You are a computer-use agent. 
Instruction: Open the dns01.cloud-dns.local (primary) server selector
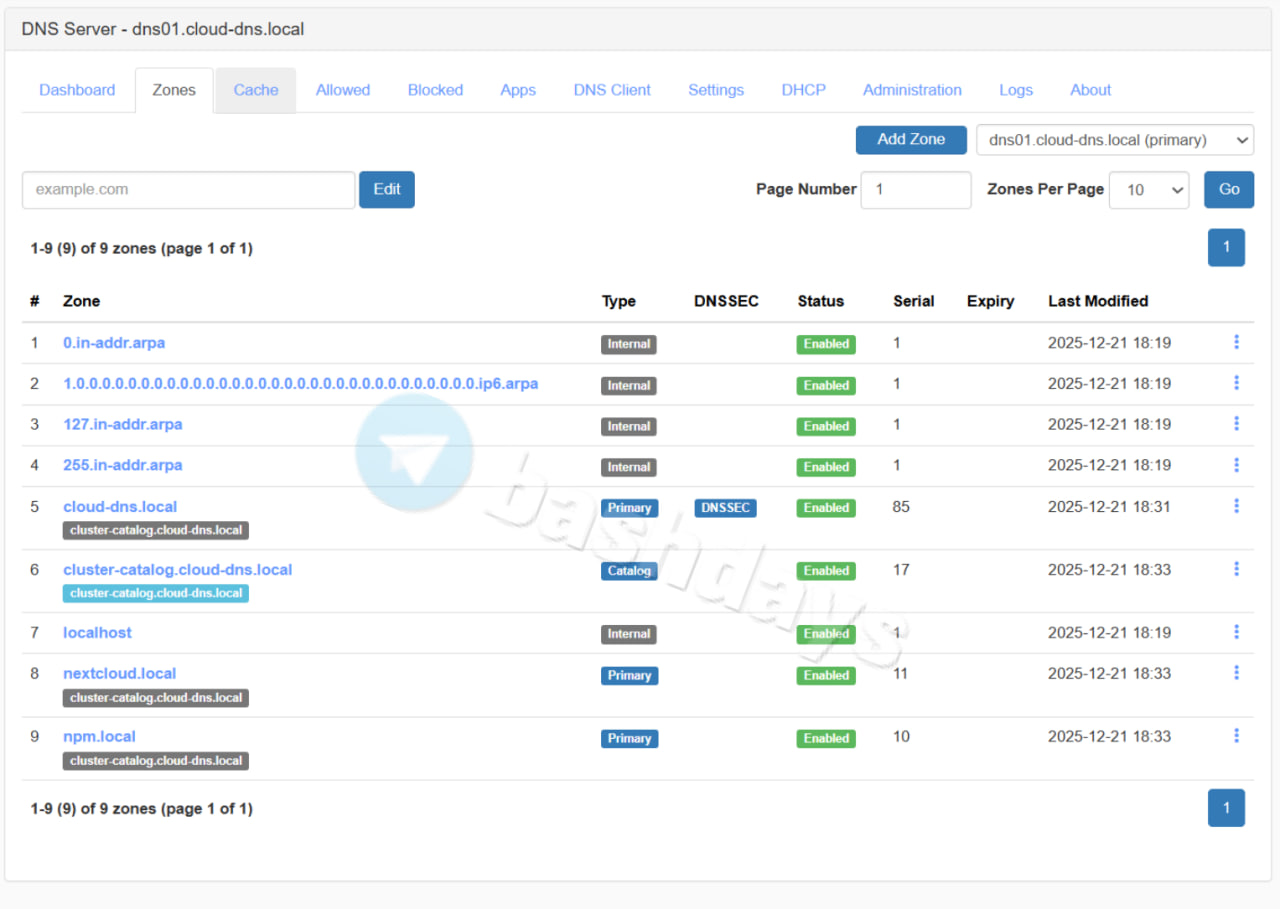click(x=1114, y=140)
